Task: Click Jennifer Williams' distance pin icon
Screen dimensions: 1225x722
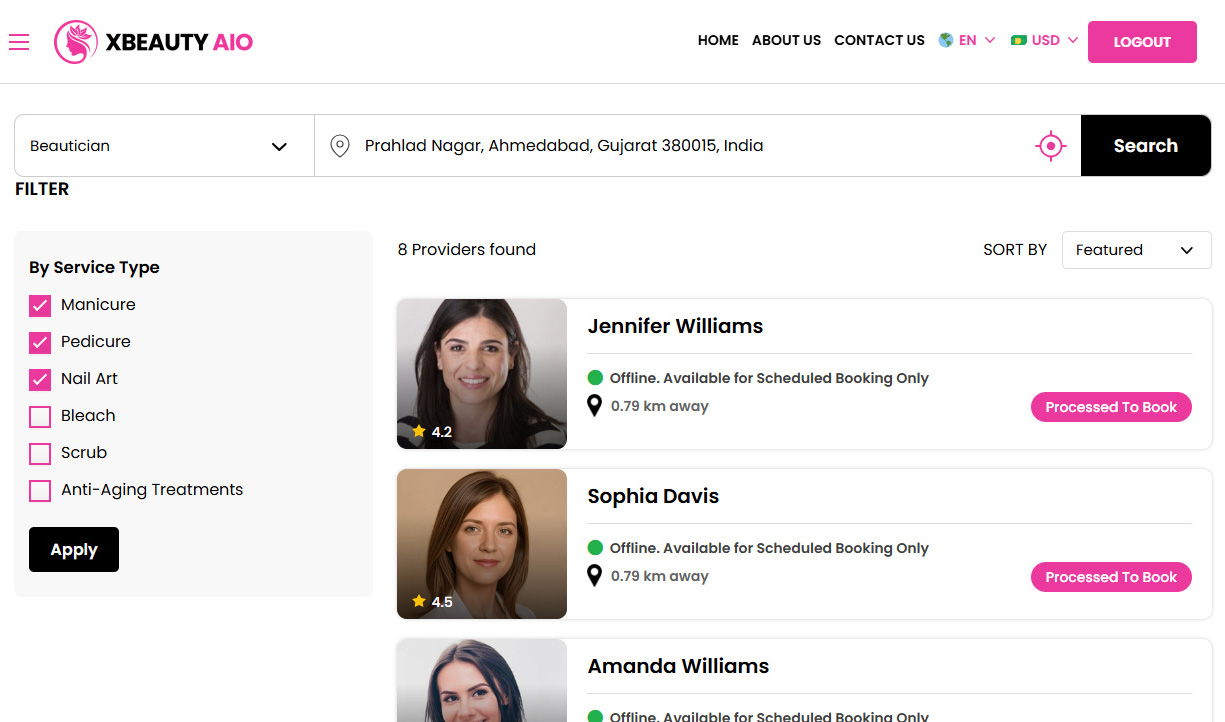Action: [x=594, y=406]
